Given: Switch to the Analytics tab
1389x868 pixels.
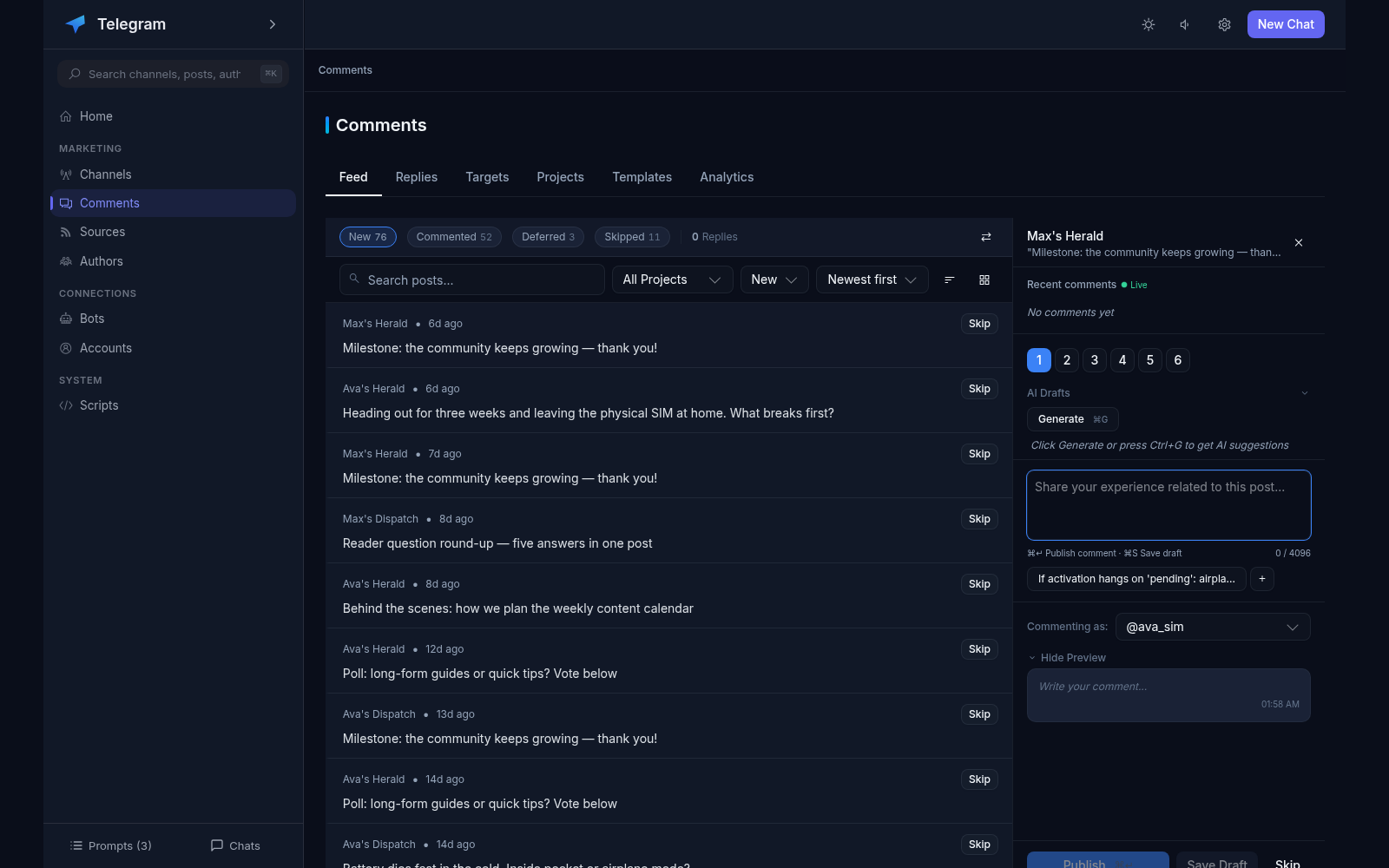Looking at the screenshot, I should pos(727,177).
